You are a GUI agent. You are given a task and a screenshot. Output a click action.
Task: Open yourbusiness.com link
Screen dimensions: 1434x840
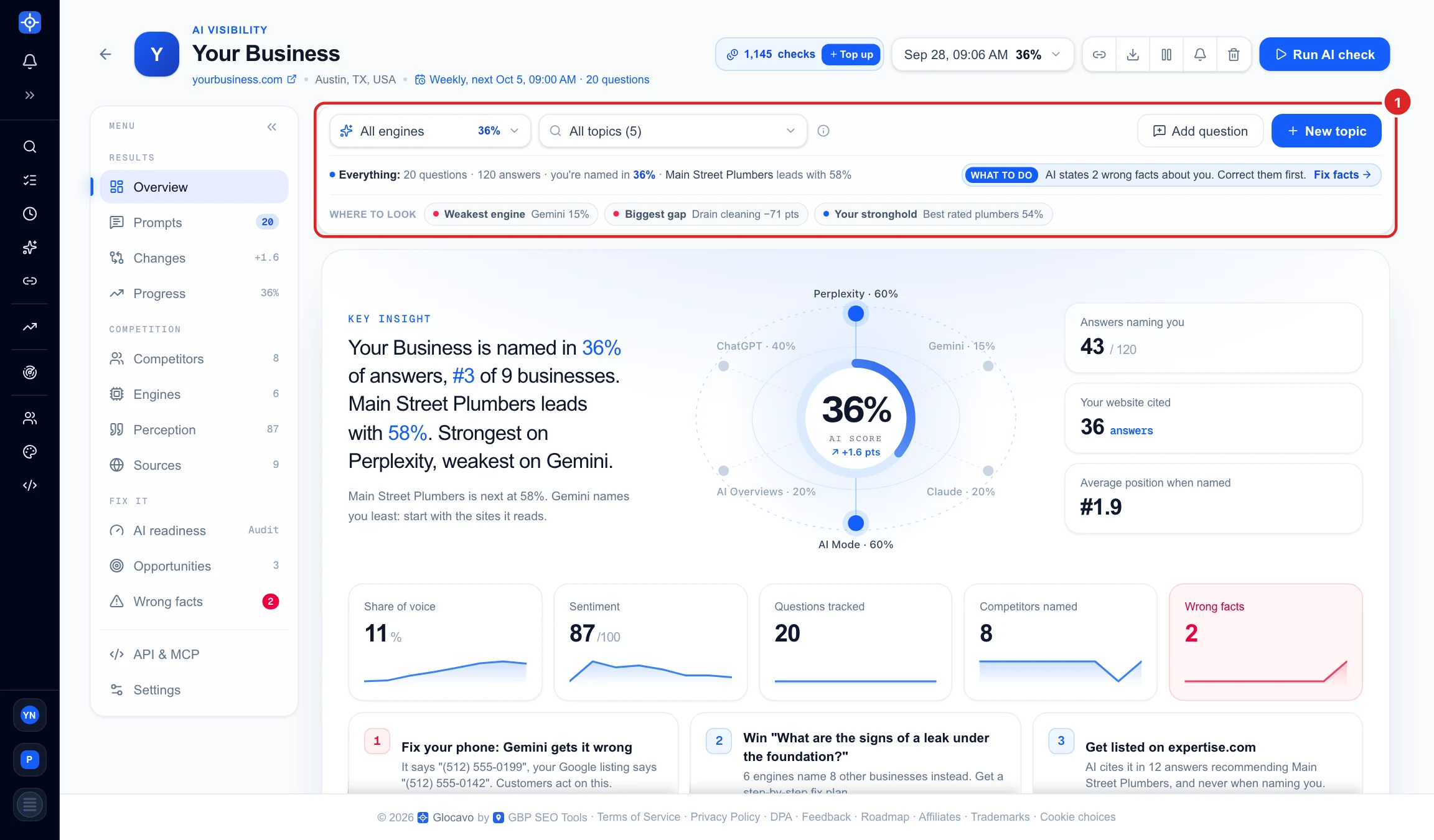pos(244,80)
